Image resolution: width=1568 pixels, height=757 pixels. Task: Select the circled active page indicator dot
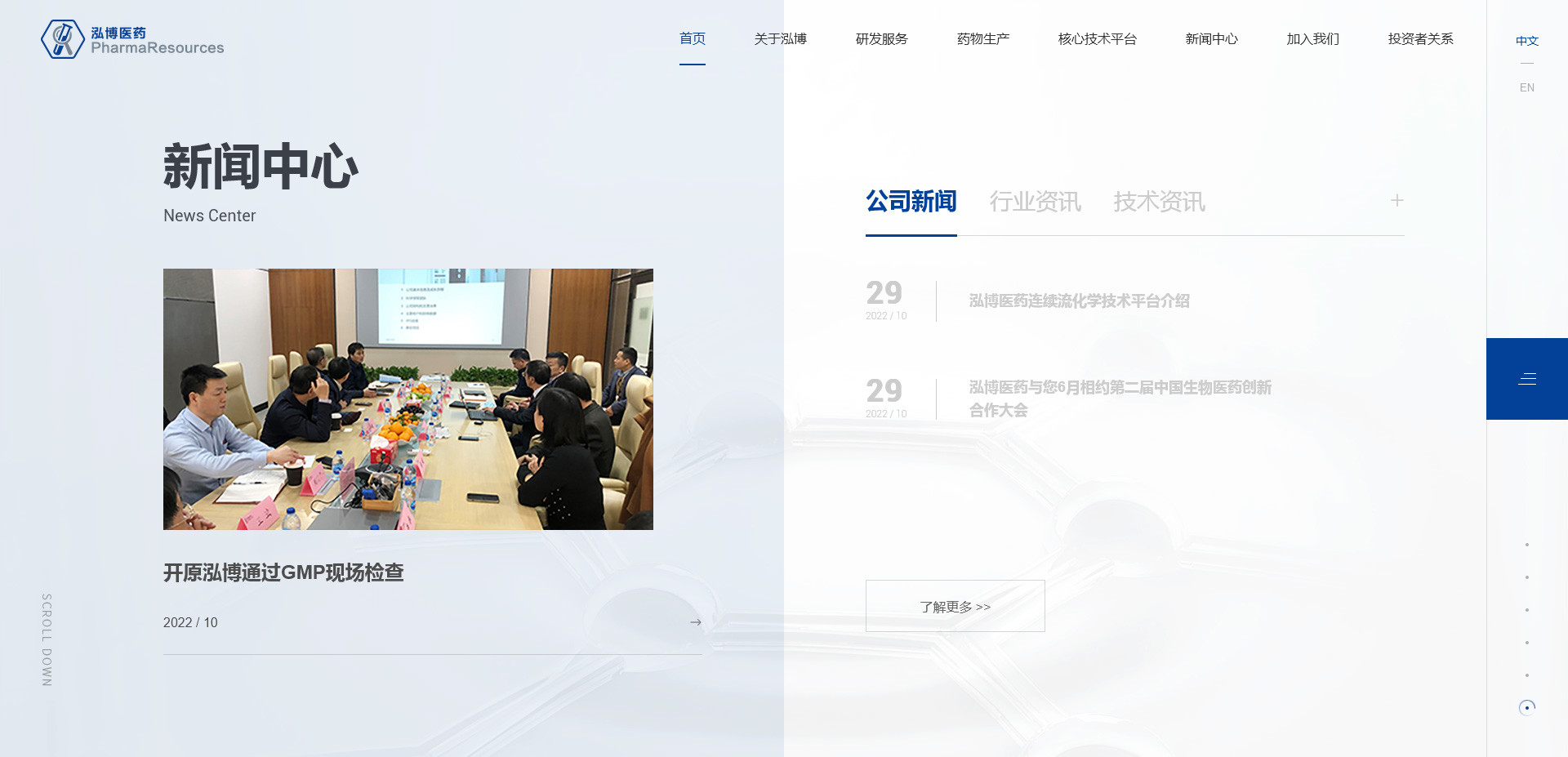(1526, 708)
